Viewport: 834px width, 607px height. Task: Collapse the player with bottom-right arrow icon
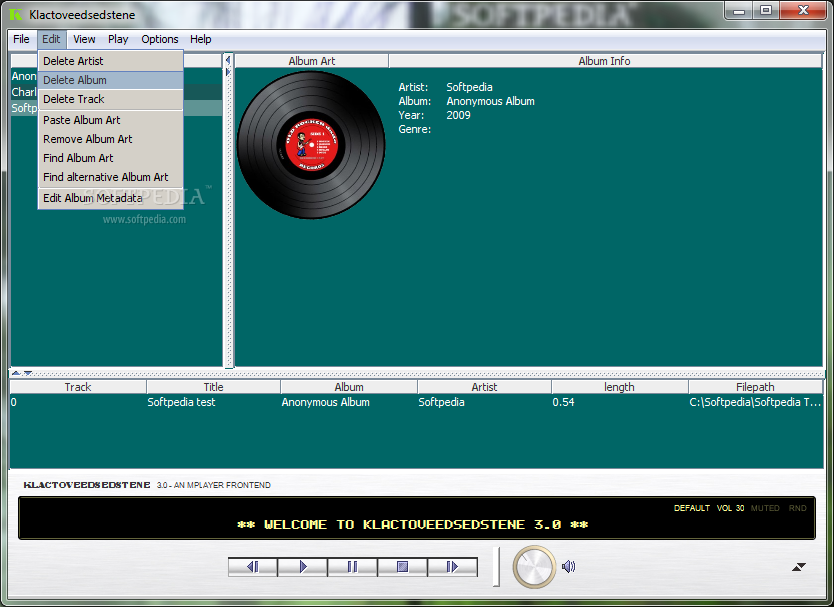coord(799,567)
